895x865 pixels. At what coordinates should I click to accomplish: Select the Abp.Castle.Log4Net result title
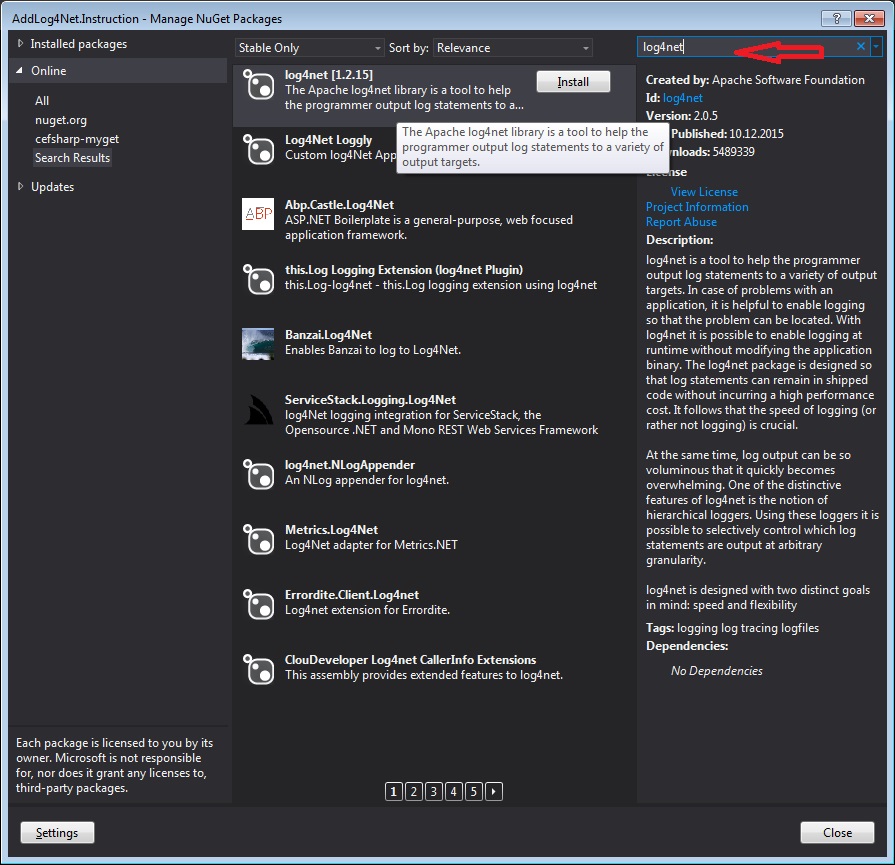[x=339, y=205]
